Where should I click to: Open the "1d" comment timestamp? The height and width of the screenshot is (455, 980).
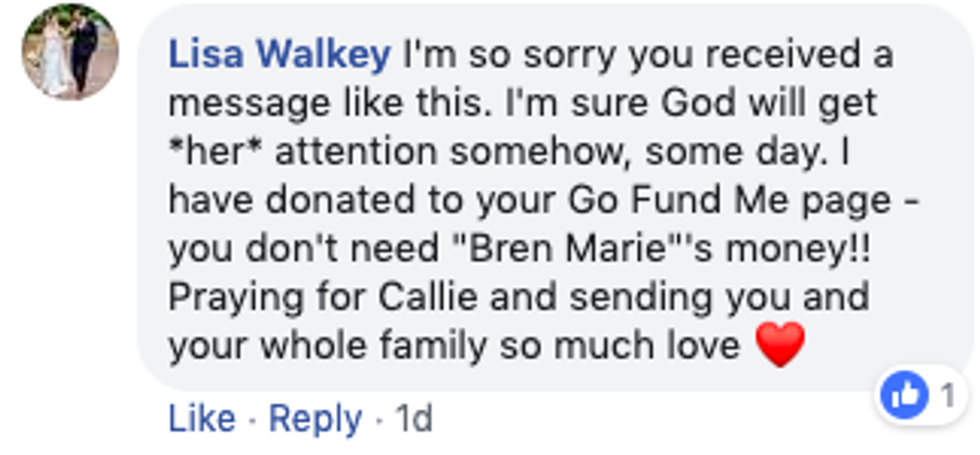(414, 419)
